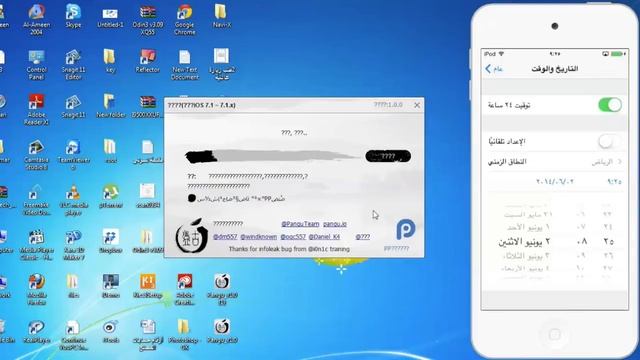This screenshot has width=640, height=360.
Task: Open the Navi-X folder
Action: (222, 16)
